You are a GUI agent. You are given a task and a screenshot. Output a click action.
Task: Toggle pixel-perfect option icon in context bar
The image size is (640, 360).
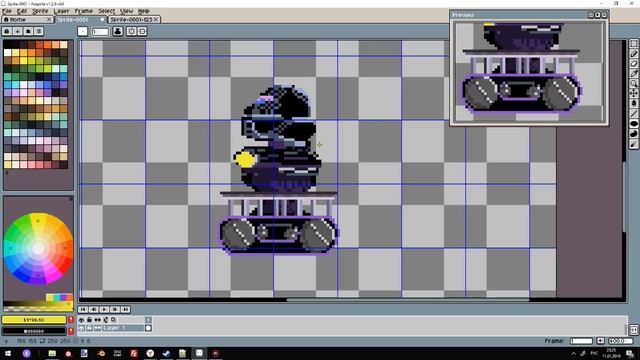click(x=131, y=31)
